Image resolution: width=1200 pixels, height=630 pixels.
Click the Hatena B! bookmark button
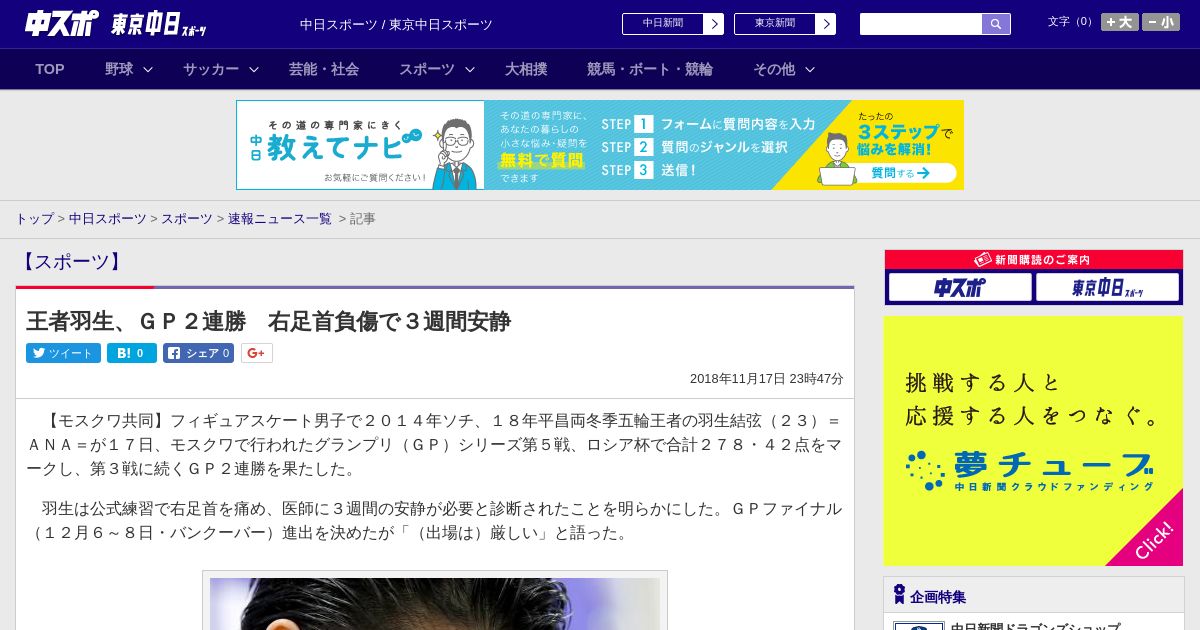coord(132,353)
